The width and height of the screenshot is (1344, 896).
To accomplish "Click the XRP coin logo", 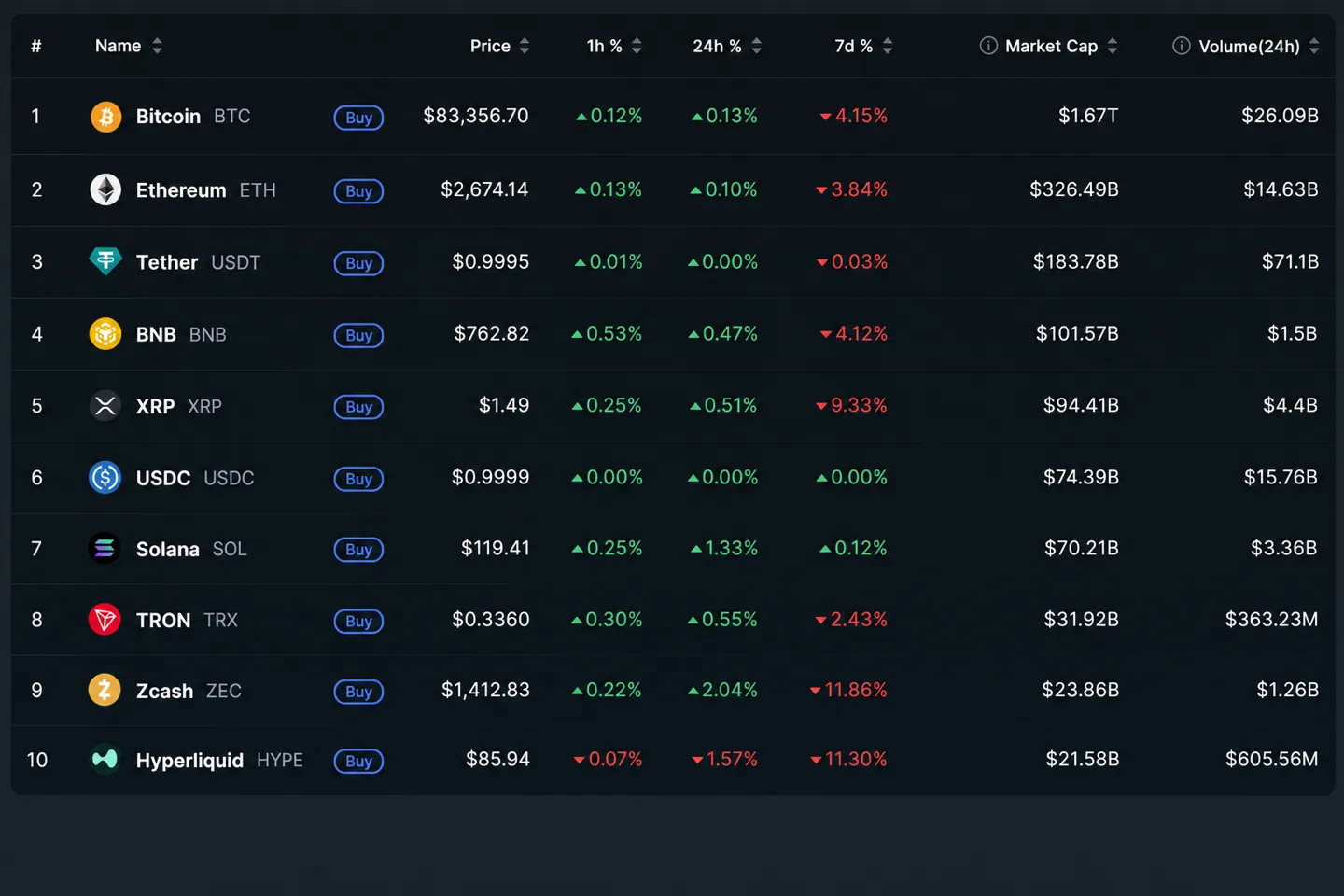I will (x=105, y=406).
